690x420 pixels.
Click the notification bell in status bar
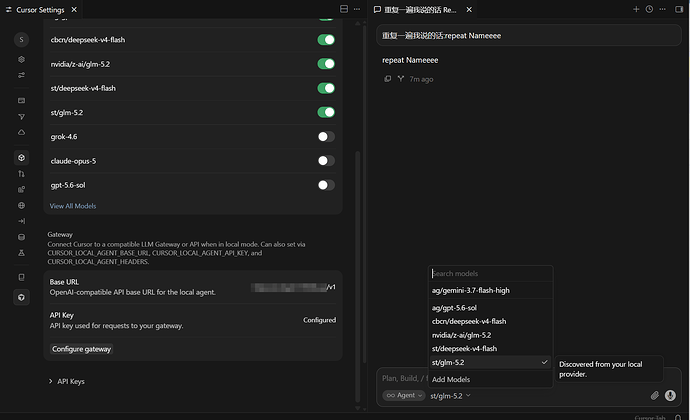678,417
